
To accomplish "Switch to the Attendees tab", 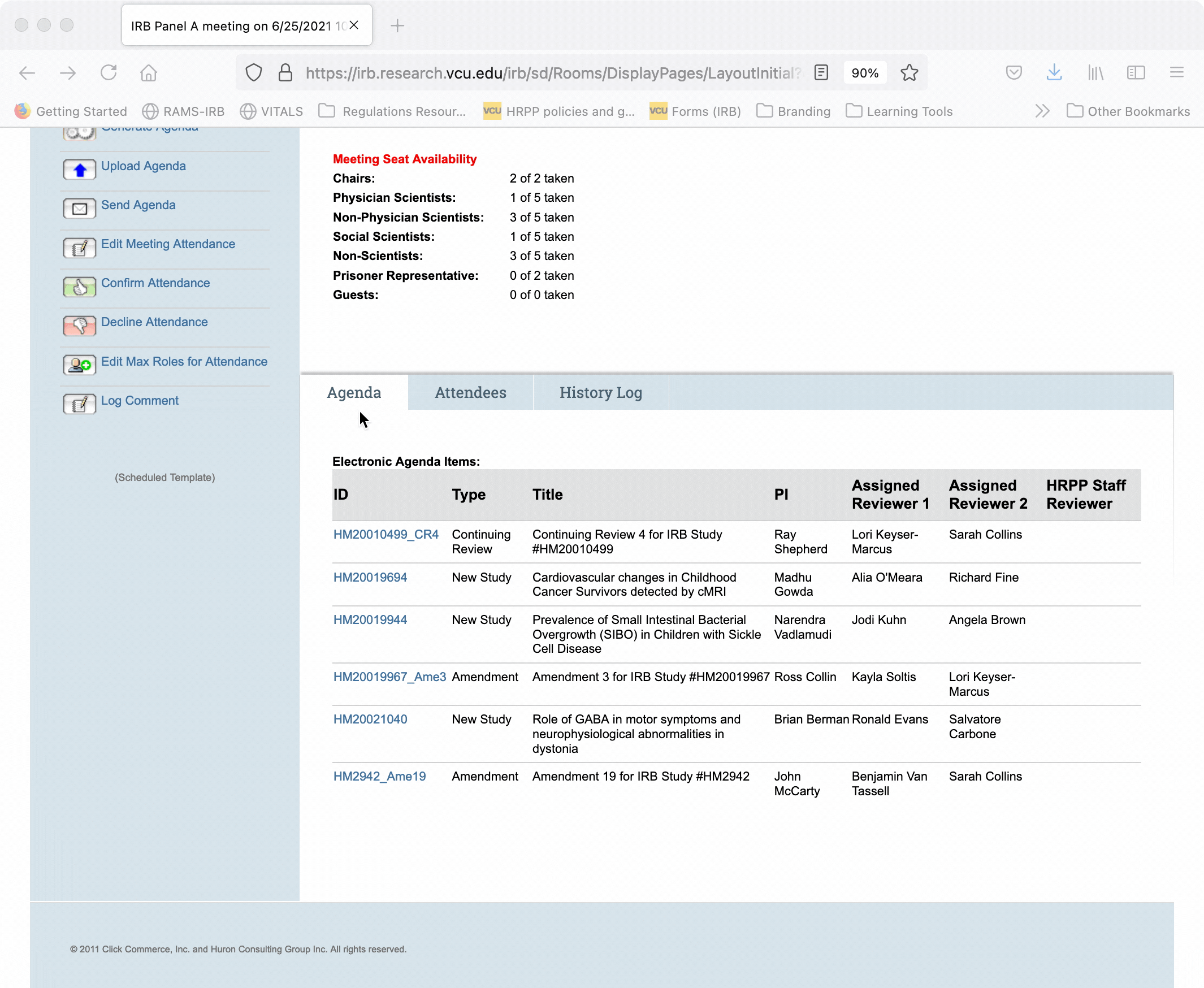I will 470,393.
